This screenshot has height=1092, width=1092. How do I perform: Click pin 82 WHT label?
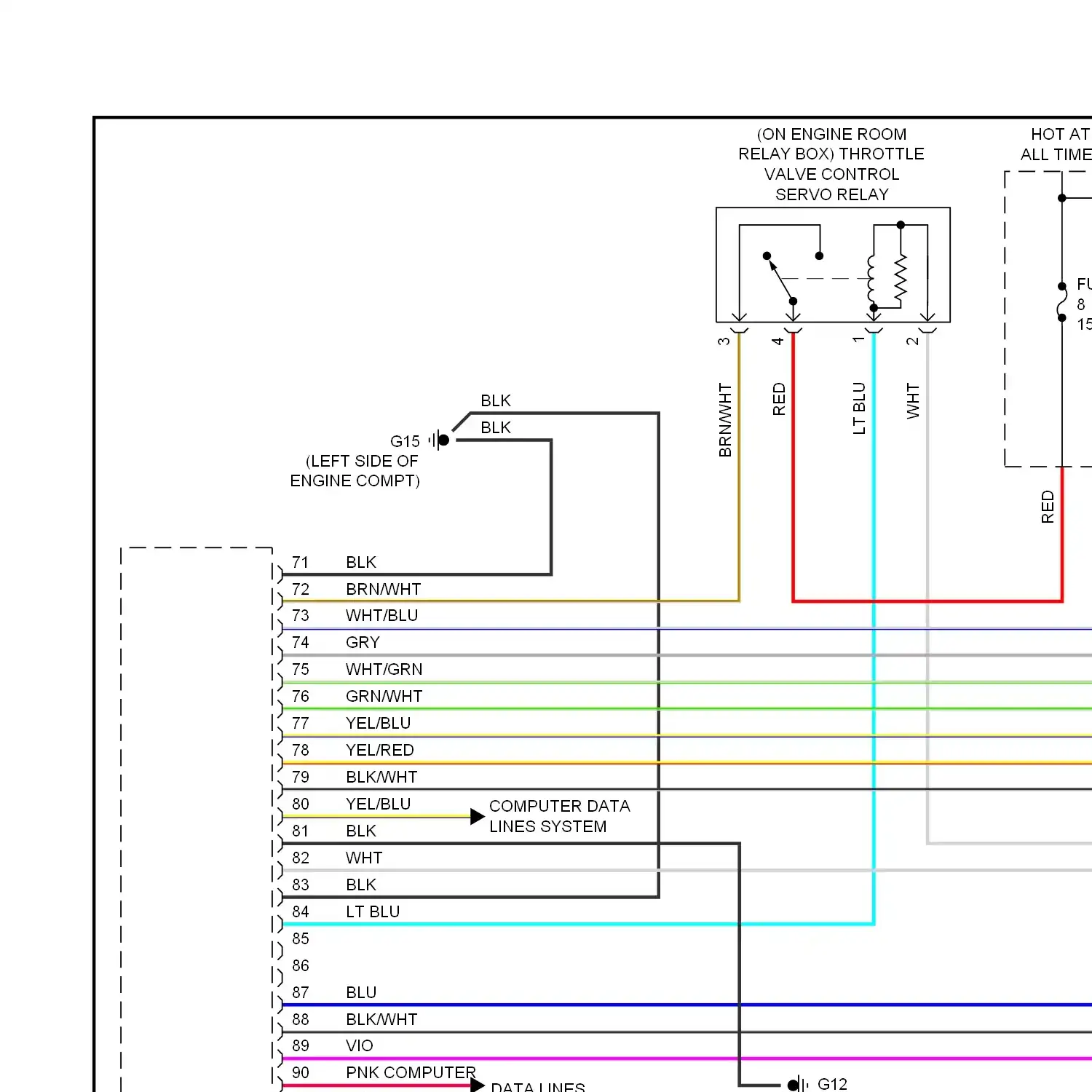364,858
